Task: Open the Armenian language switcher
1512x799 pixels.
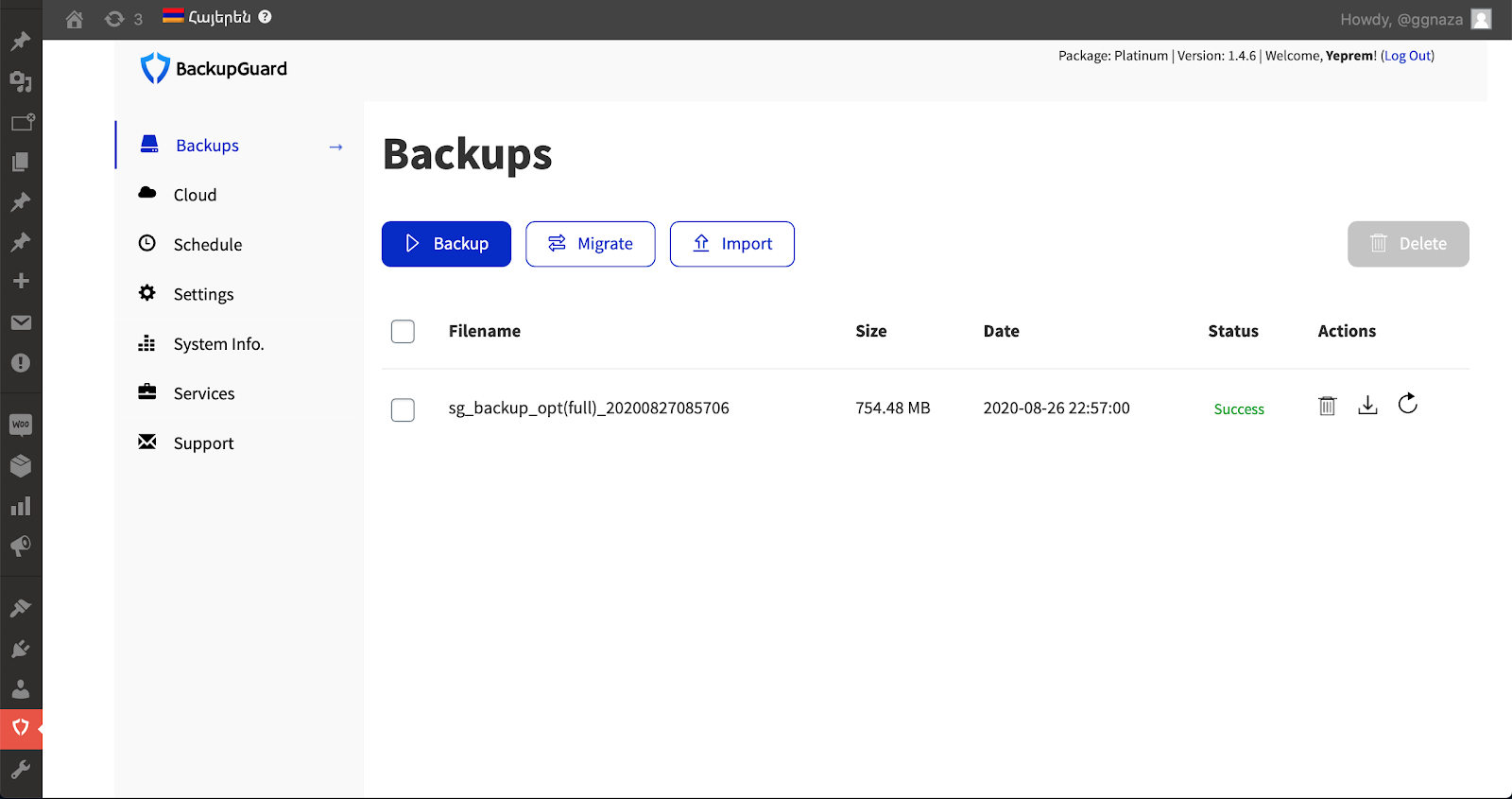Action: [208, 17]
